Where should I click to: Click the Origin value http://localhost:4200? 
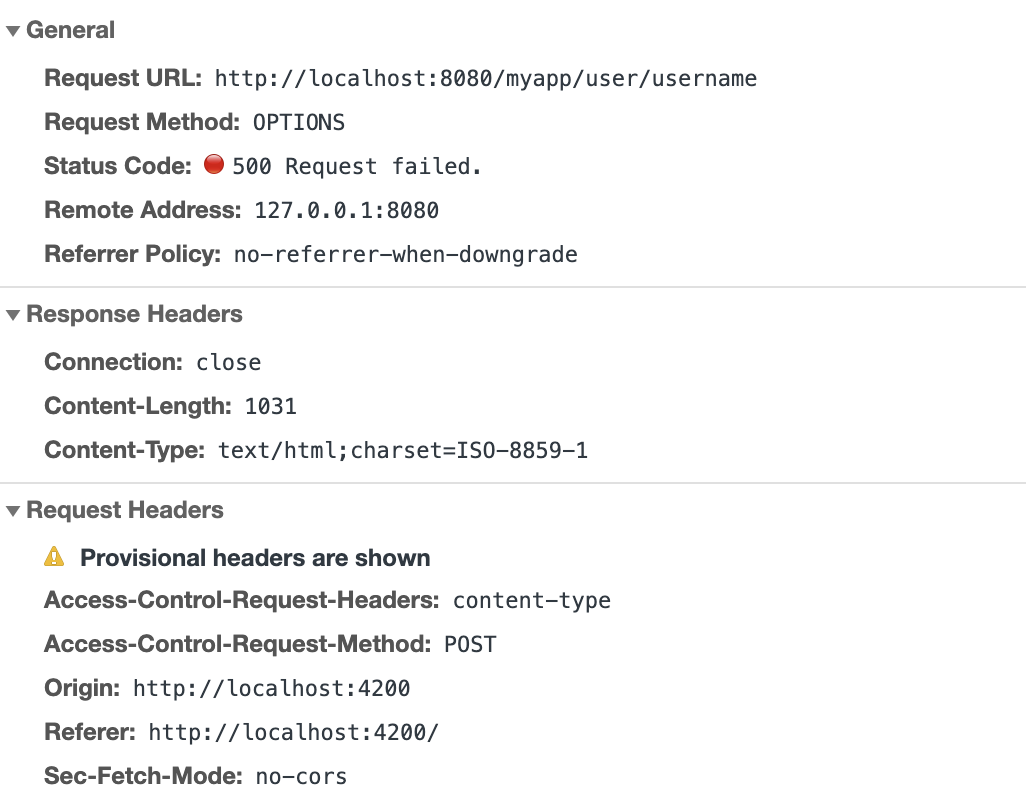pyautogui.click(x=272, y=689)
